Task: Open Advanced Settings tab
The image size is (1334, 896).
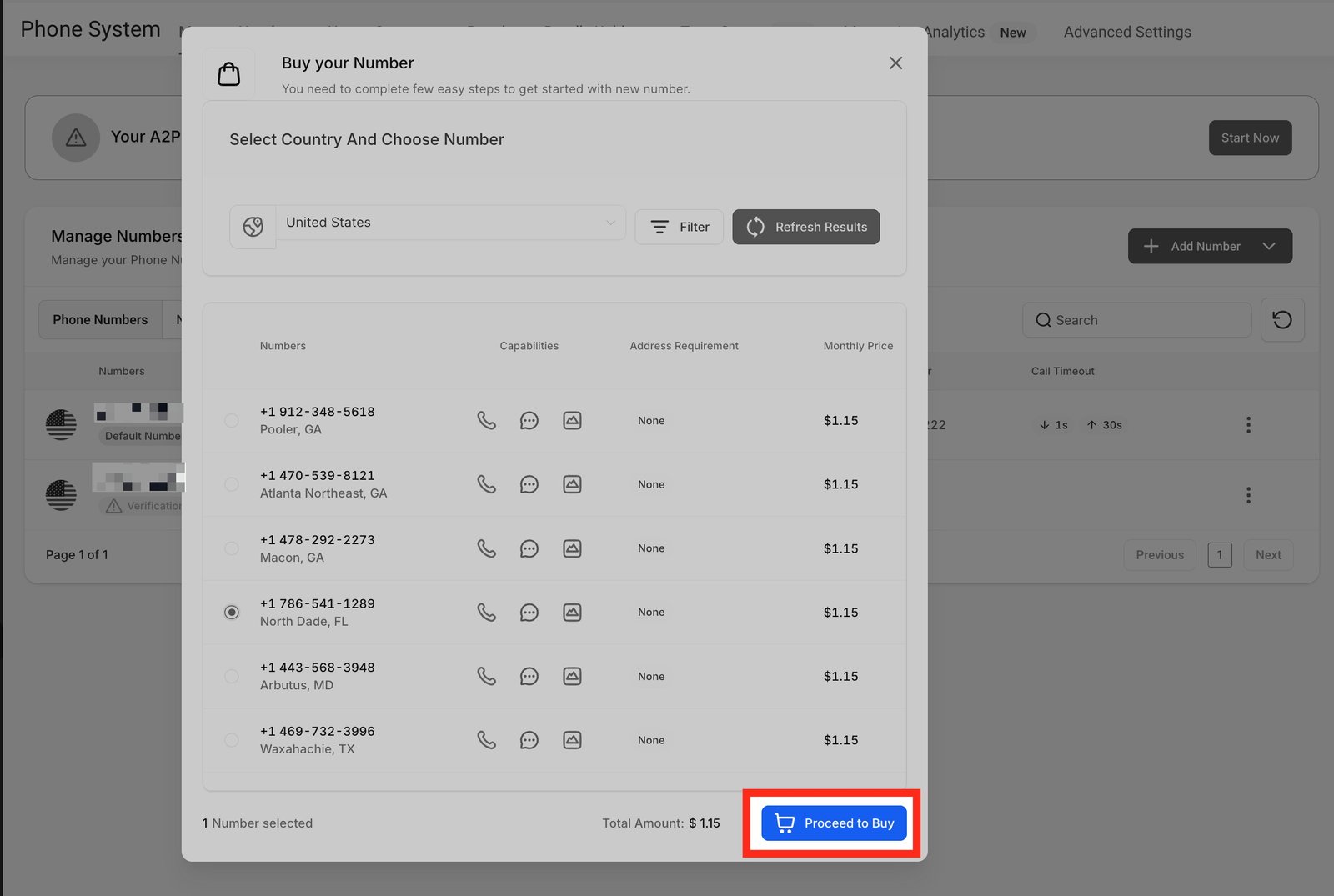Action: [1126, 32]
